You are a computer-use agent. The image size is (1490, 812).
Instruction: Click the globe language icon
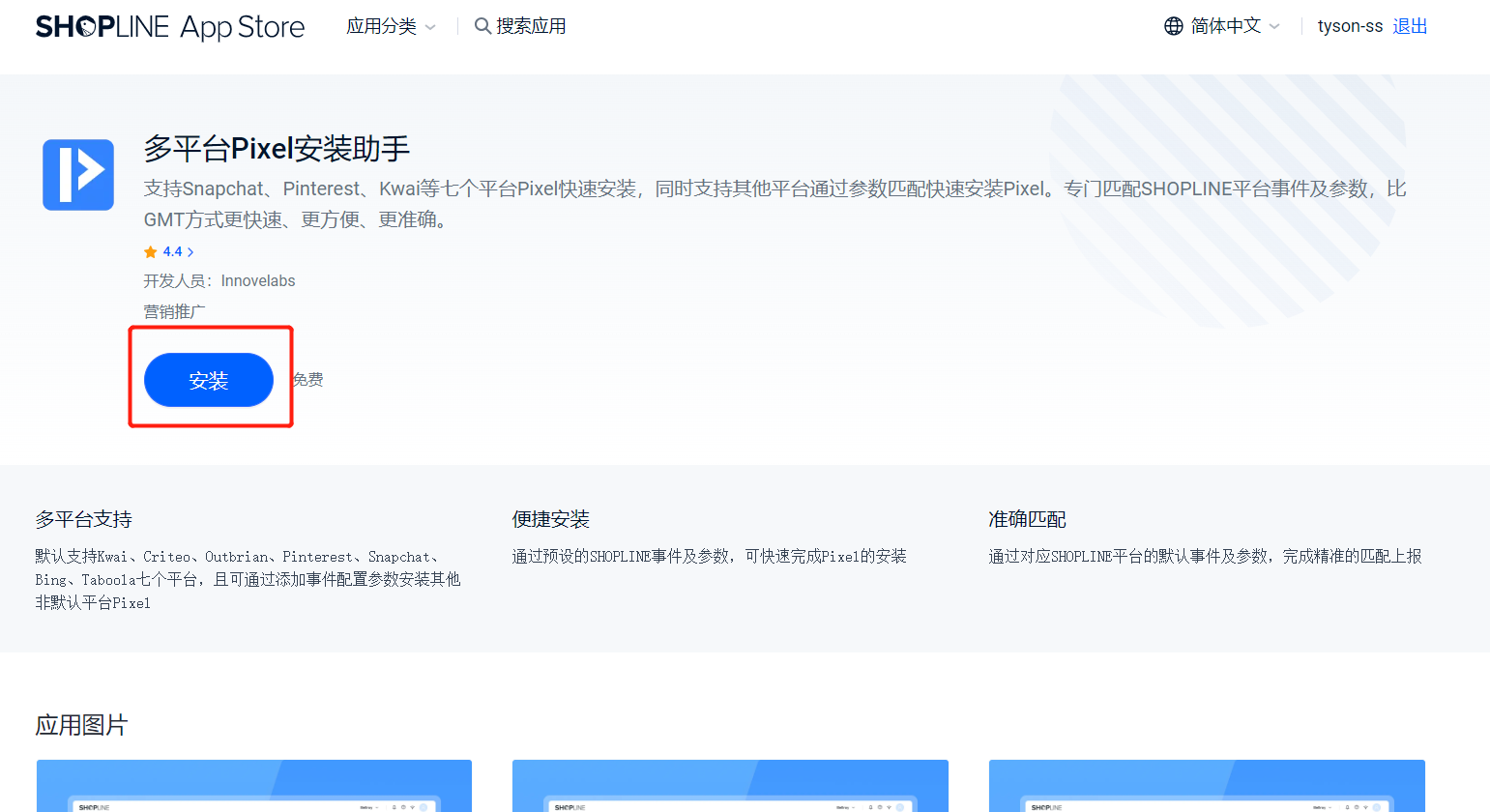point(1173,26)
